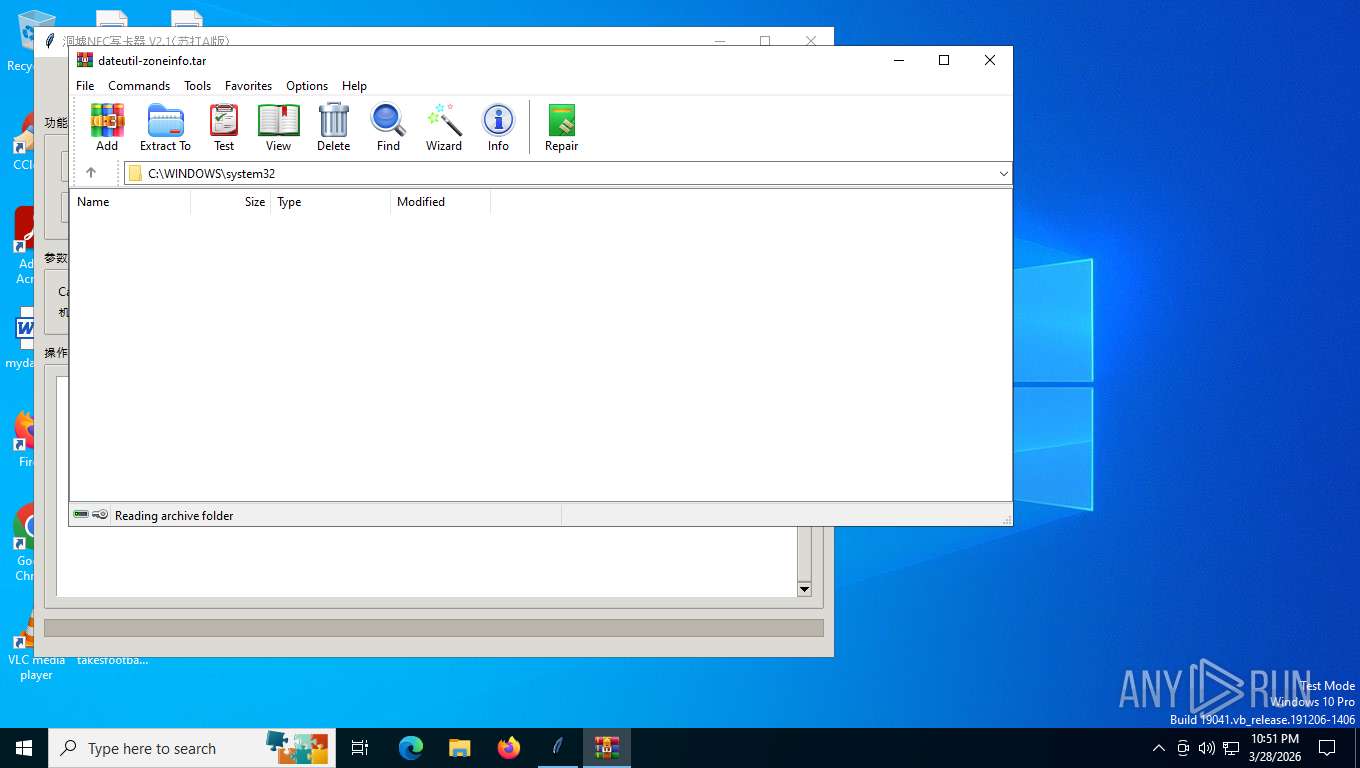
Task: Open the Commands menu
Action: (x=139, y=86)
